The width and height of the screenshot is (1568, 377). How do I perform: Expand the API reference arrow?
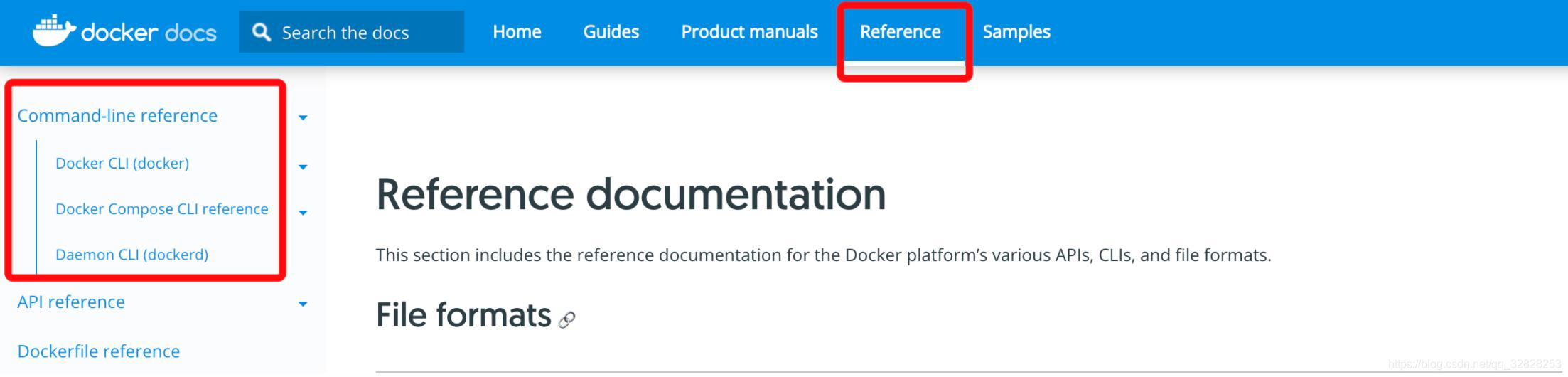pos(303,304)
